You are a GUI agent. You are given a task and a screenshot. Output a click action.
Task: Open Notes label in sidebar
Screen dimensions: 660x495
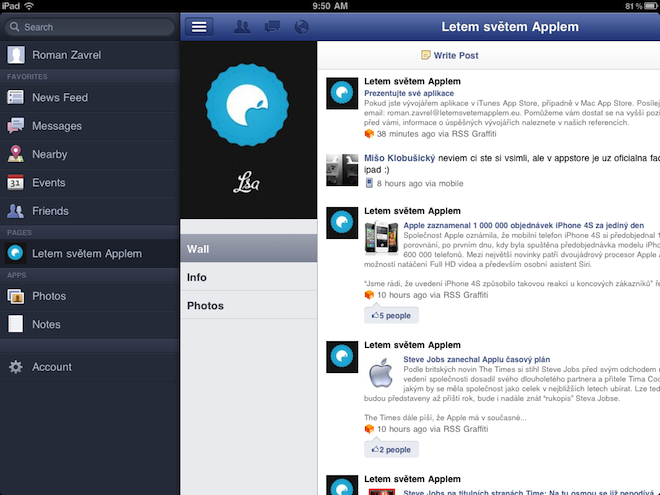46,325
